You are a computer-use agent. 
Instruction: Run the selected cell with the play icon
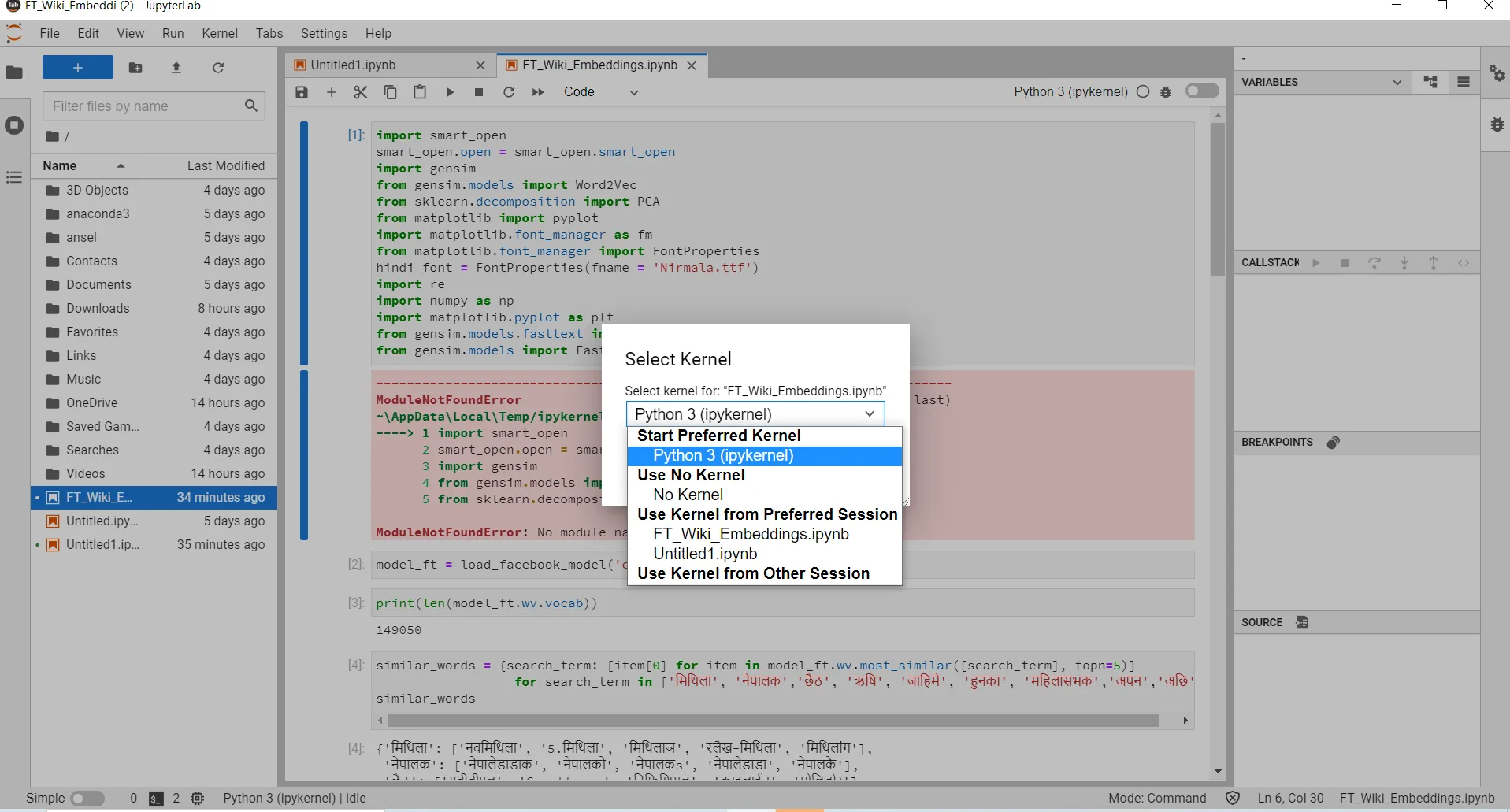450,92
